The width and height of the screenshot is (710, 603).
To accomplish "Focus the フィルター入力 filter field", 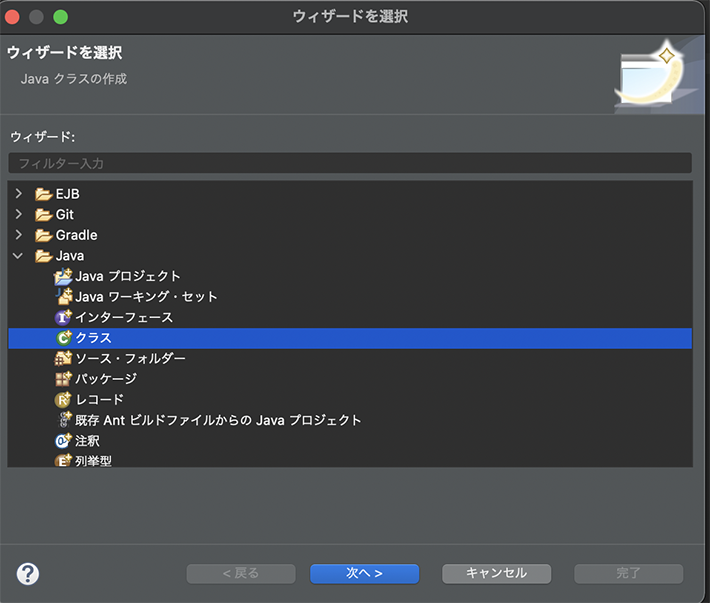I will [x=350, y=163].
